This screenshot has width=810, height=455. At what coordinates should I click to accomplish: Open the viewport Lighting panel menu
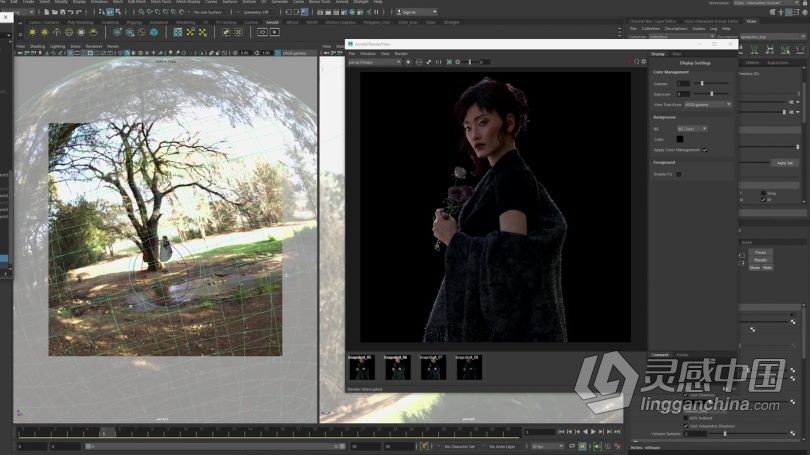pyautogui.click(x=57, y=46)
